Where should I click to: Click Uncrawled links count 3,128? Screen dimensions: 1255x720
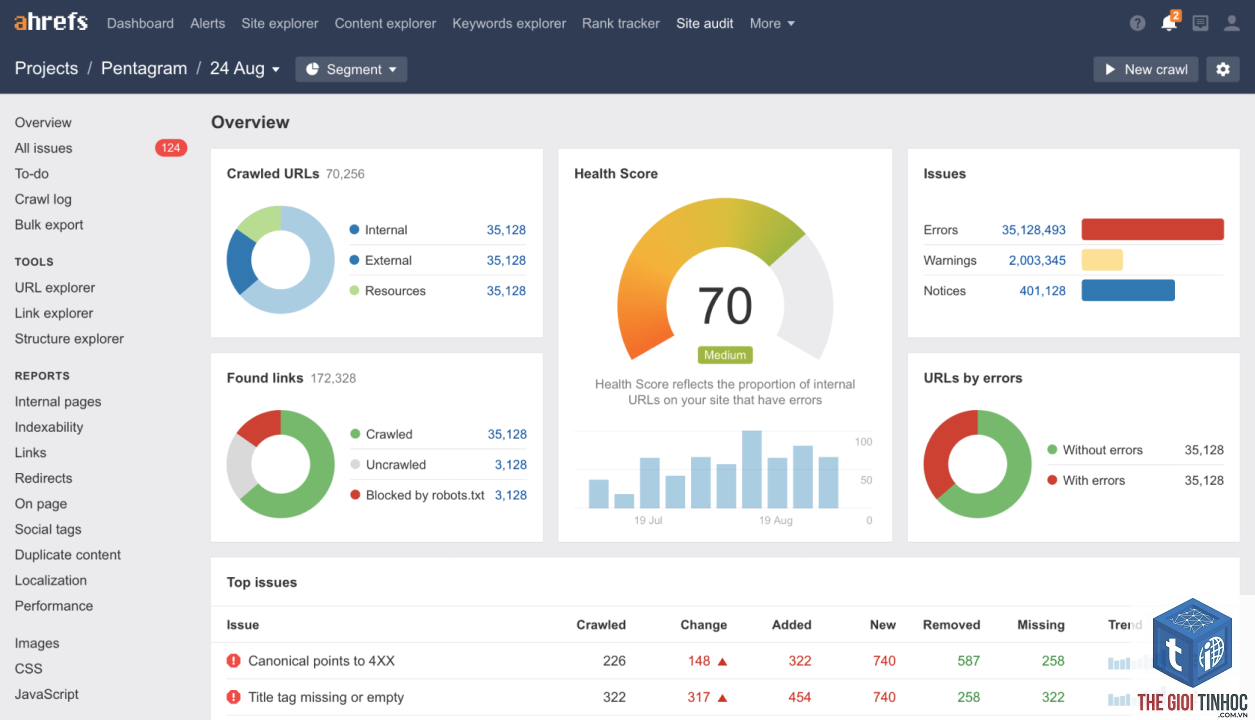tap(510, 465)
